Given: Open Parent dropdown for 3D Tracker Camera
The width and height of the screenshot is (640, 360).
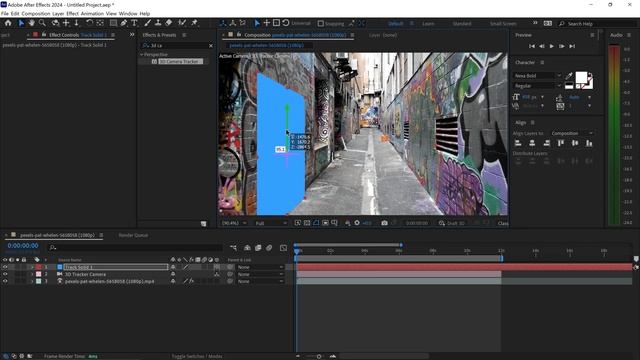Looking at the screenshot, I should point(260,274).
